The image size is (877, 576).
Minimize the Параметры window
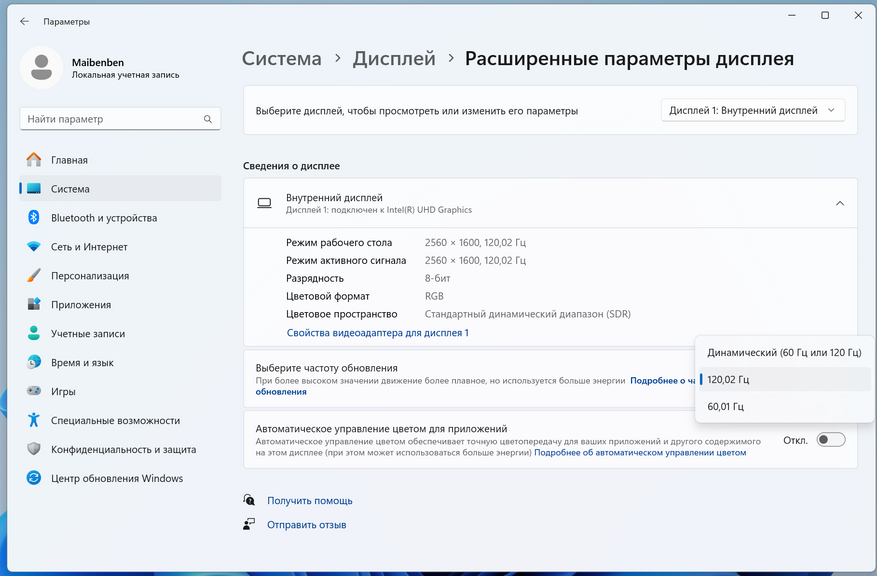tap(792, 16)
